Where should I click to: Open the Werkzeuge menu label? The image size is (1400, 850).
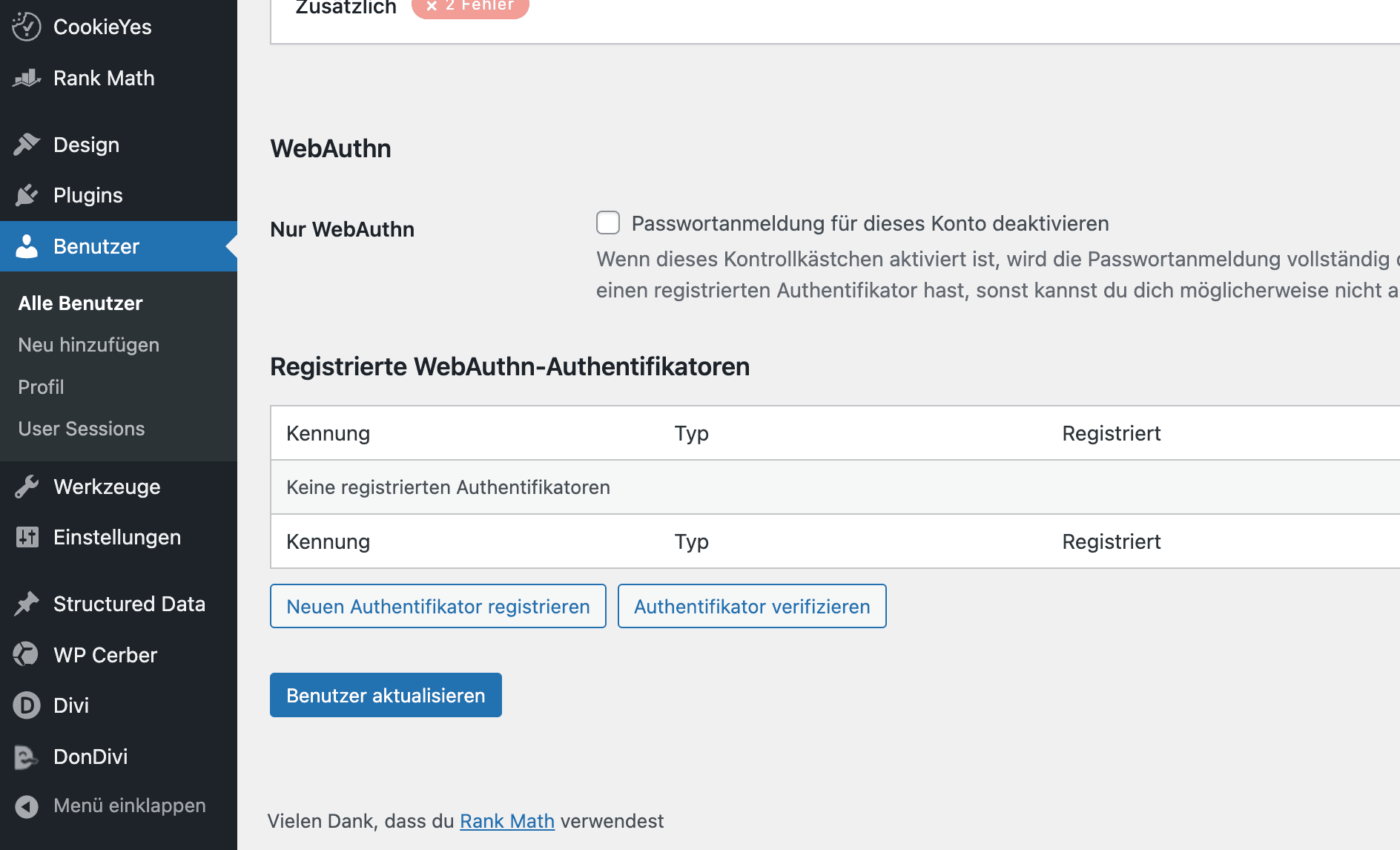click(107, 487)
